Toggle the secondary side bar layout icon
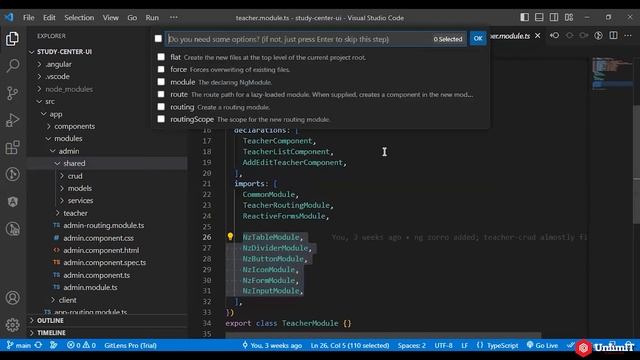This screenshot has width=640, height=360. 554,18
